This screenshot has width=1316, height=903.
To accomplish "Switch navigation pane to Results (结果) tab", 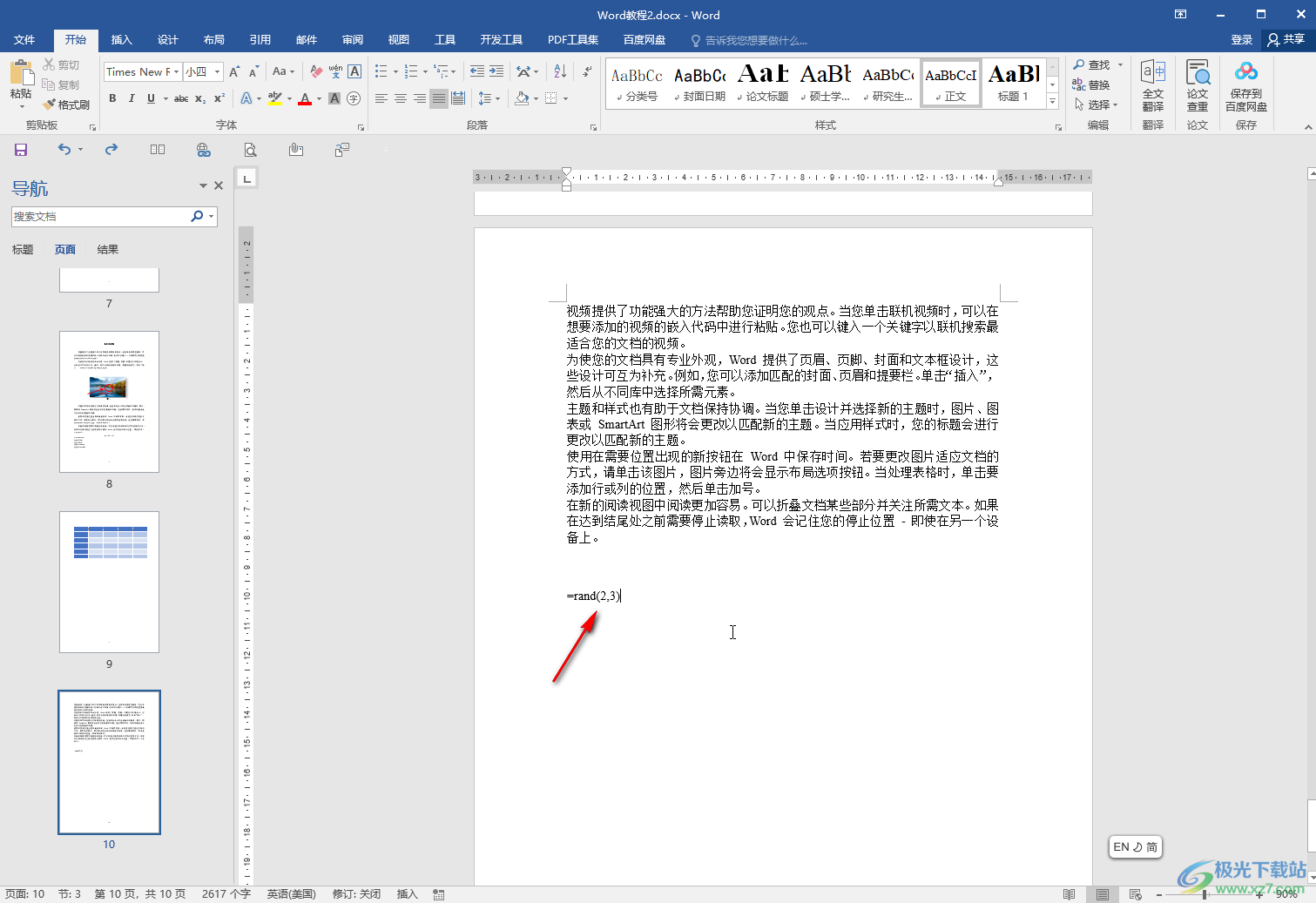I will pos(108,250).
